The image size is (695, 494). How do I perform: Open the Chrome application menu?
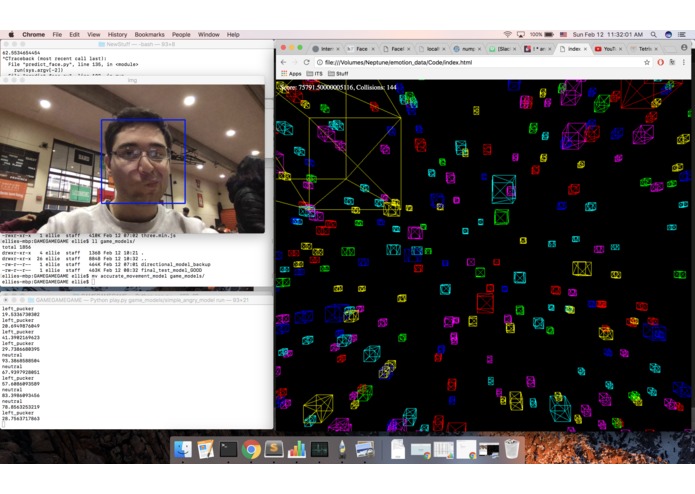[33, 34]
